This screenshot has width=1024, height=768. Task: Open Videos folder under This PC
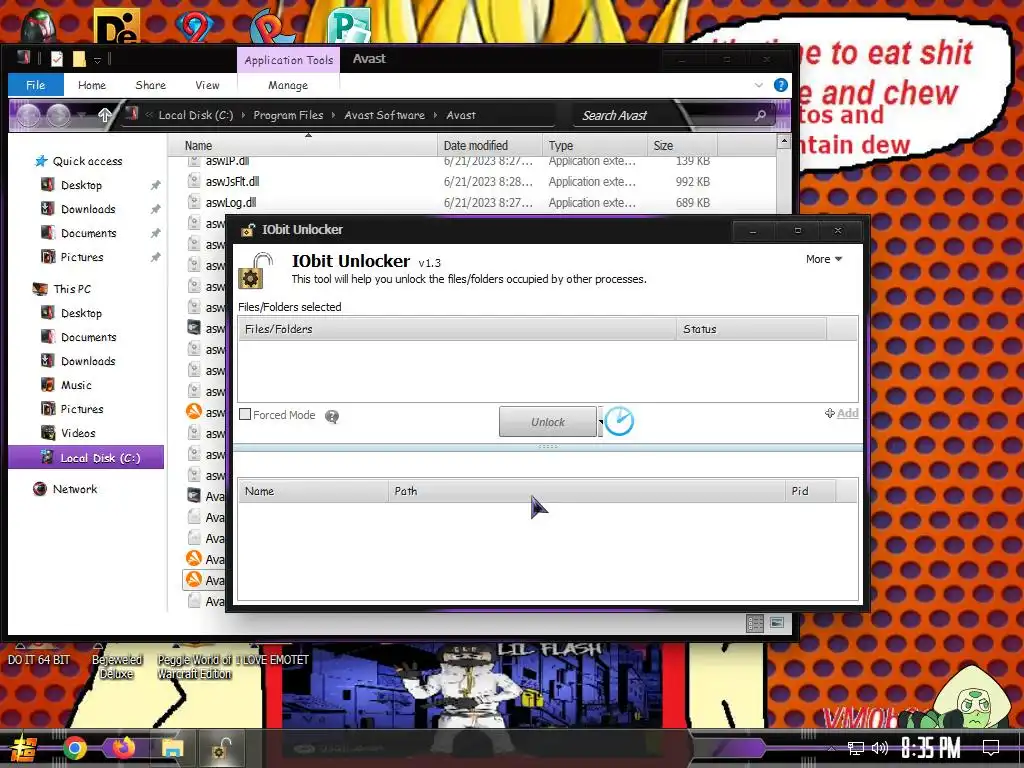pos(78,433)
